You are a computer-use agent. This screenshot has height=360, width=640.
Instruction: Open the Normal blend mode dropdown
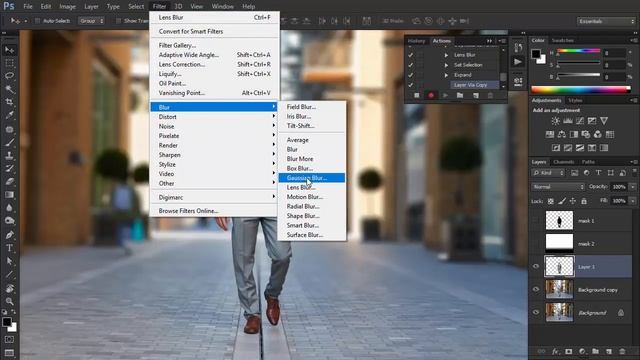tap(558, 187)
